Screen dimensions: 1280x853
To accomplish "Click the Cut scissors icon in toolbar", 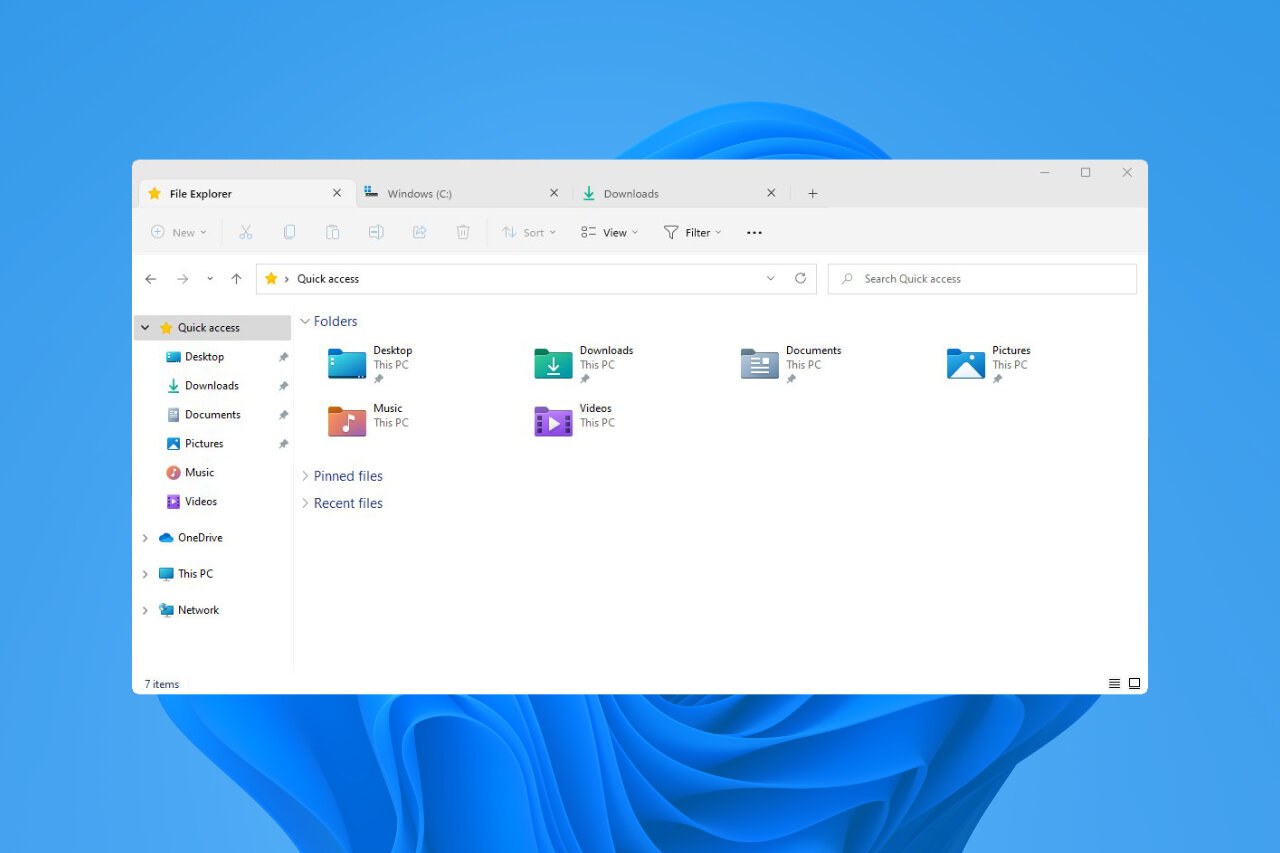I will 245,232.
